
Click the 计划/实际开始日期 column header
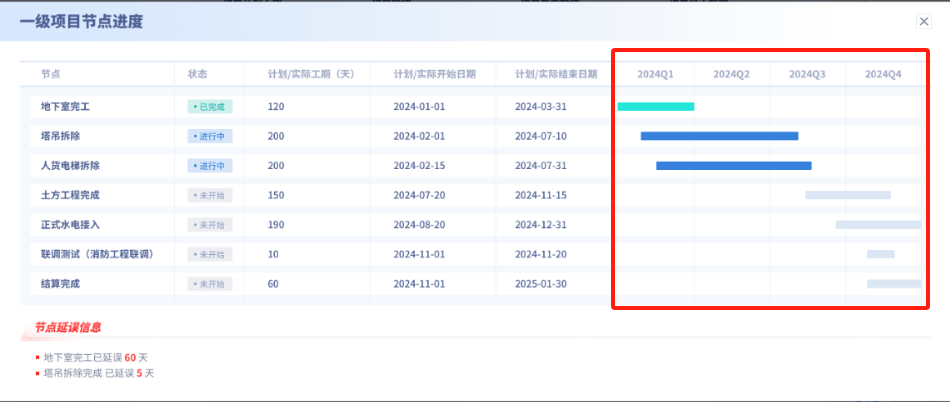pos(434,74)
